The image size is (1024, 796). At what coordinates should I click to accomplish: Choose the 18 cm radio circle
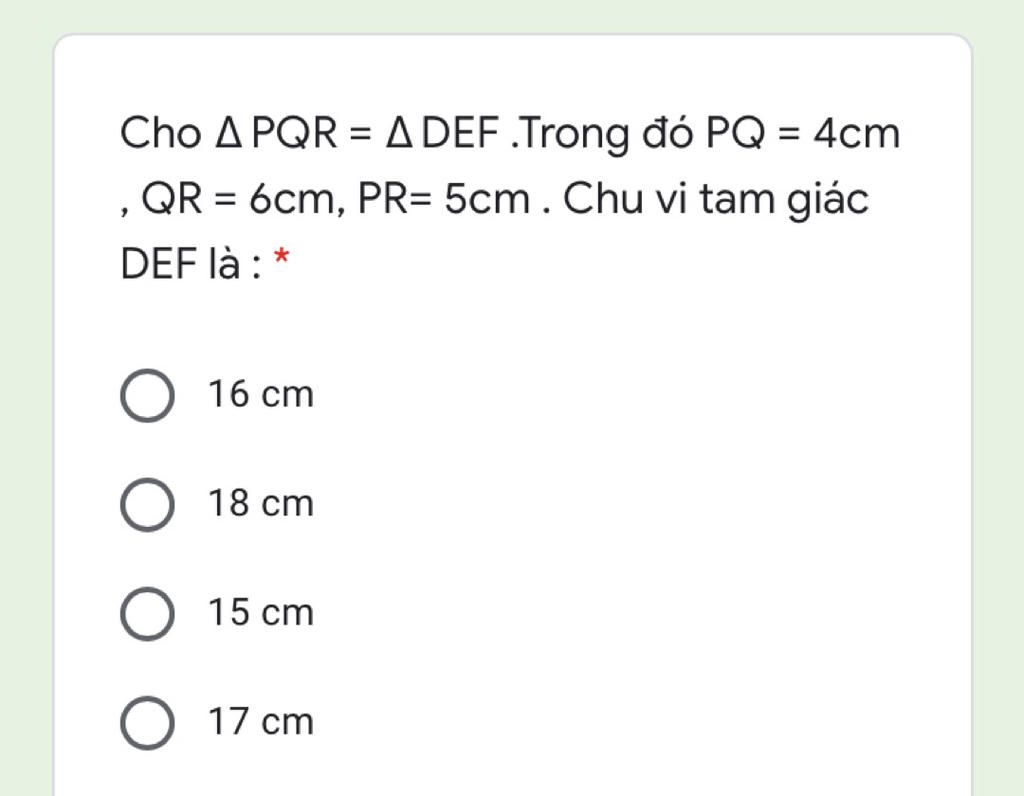pos(147,504)
